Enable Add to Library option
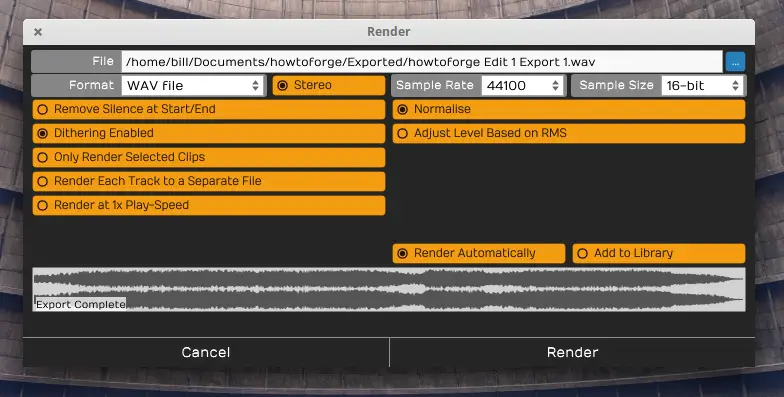The height and width of the screenshot is (397, 784). pos(658,254)
